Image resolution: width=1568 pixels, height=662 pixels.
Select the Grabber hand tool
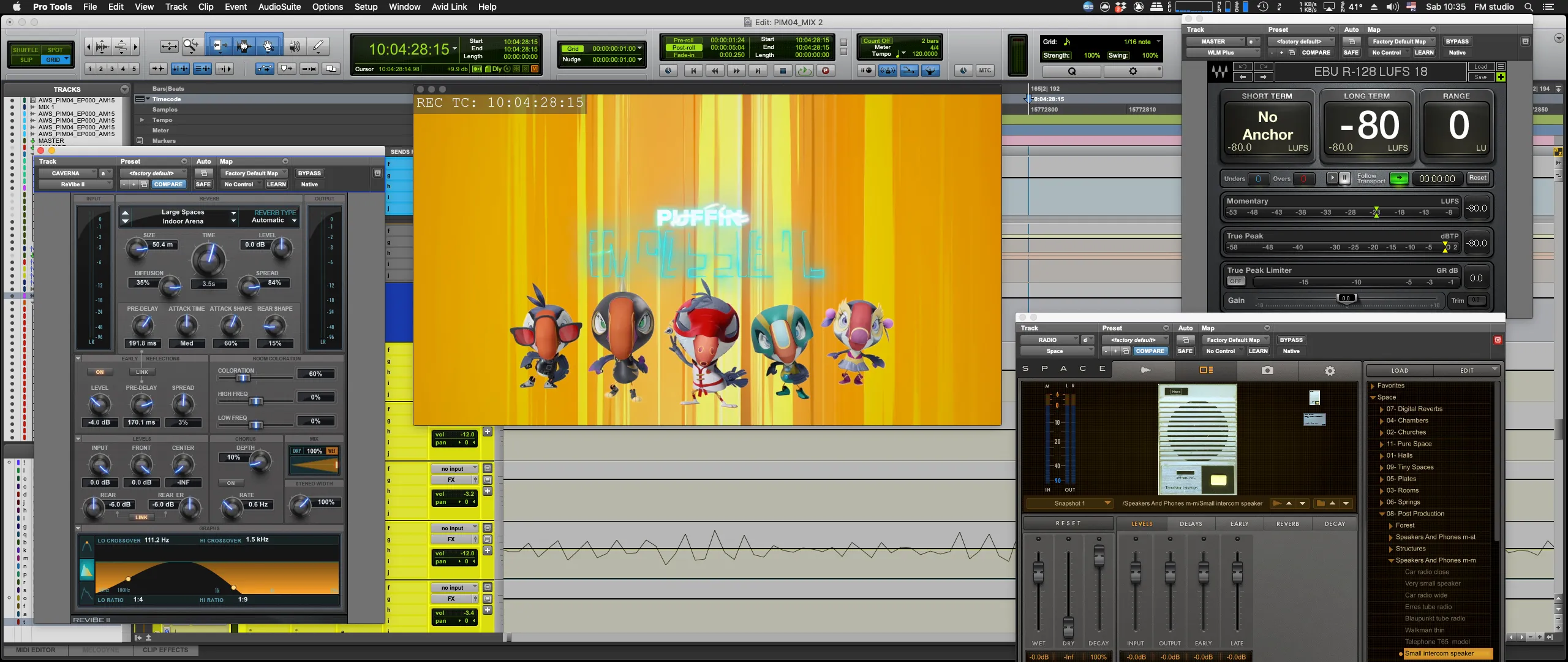pyautogui.click(x=268, y=46)
